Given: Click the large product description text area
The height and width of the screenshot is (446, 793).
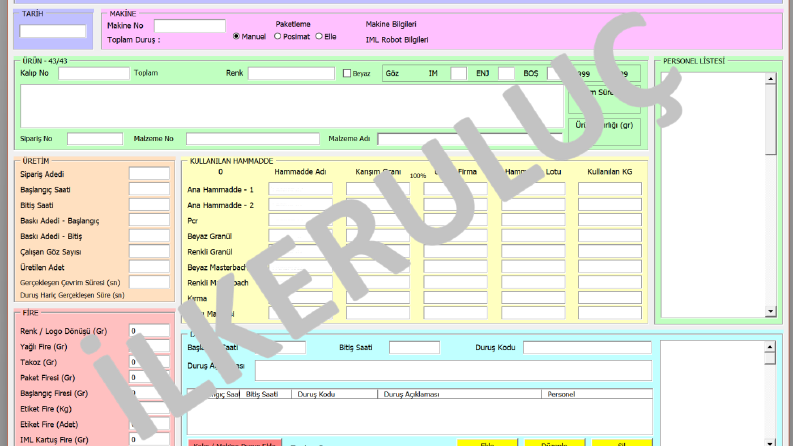Looking at the screenshot, I should [x=292, y=106].
